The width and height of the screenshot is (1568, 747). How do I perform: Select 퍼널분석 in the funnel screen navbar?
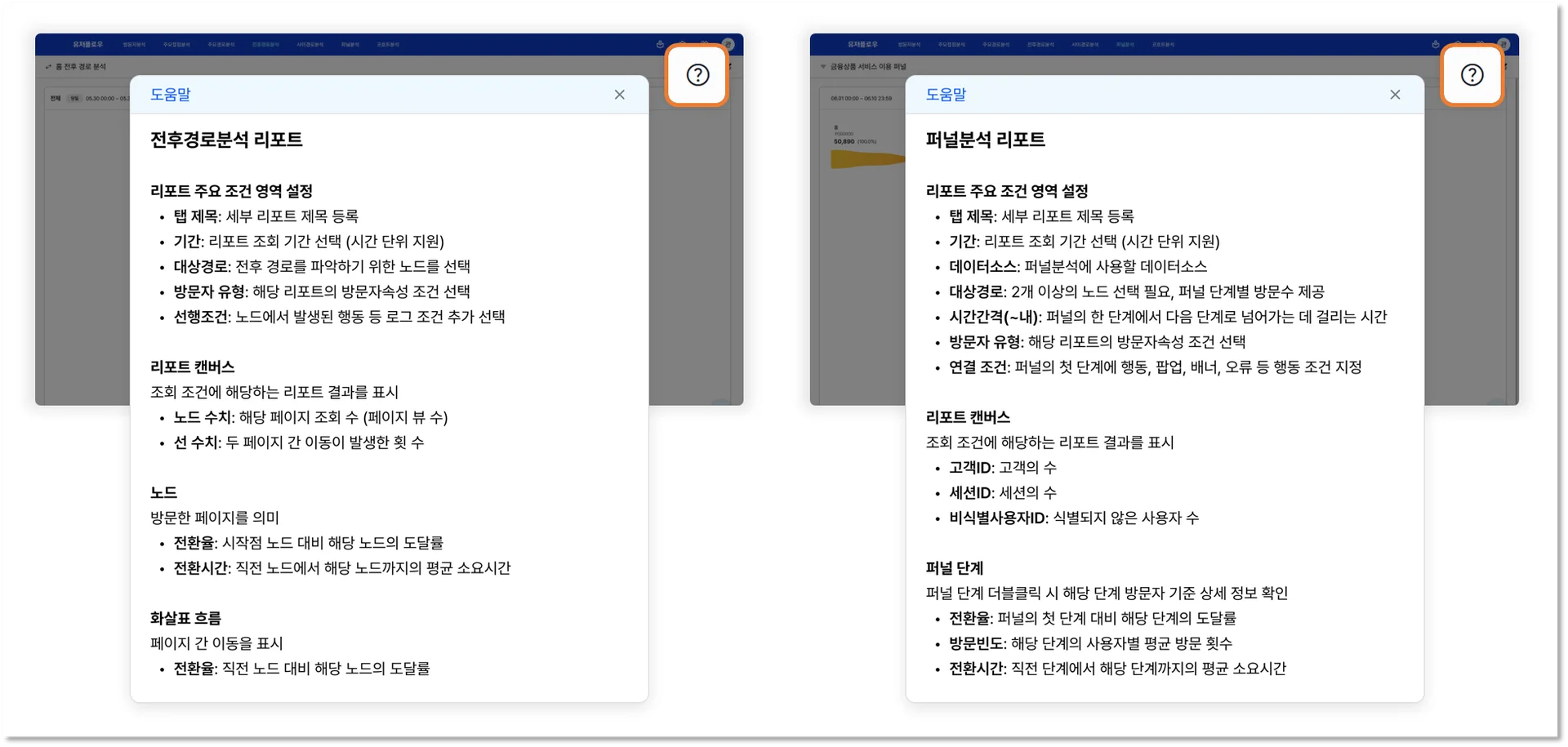[1125, 45]
